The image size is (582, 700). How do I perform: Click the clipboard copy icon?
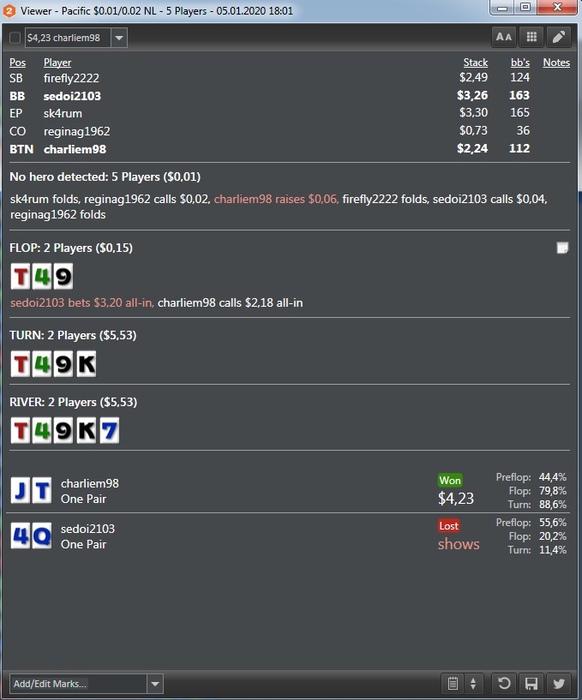click(x=453, y=683)
